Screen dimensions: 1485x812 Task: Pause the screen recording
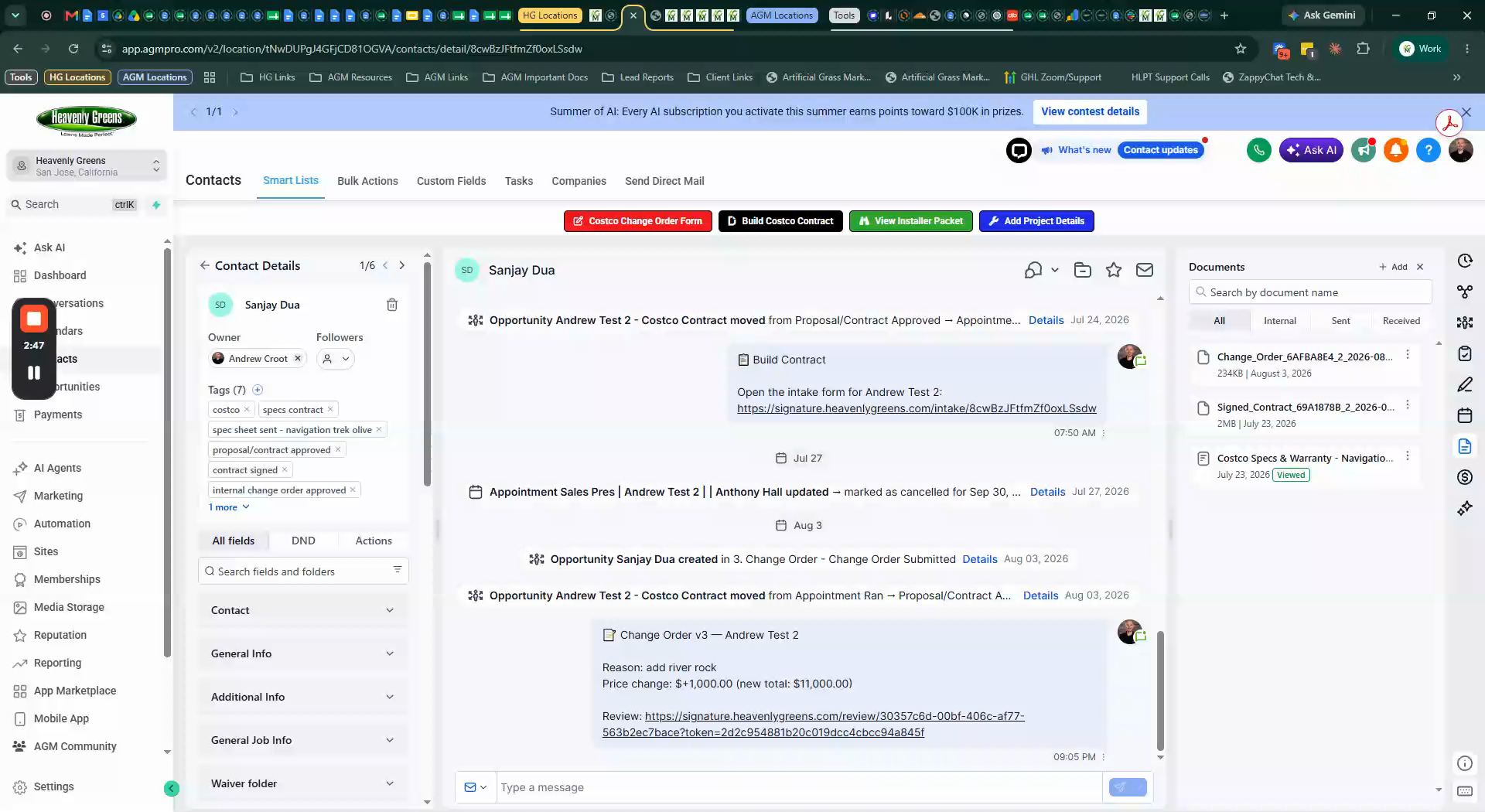34,373
